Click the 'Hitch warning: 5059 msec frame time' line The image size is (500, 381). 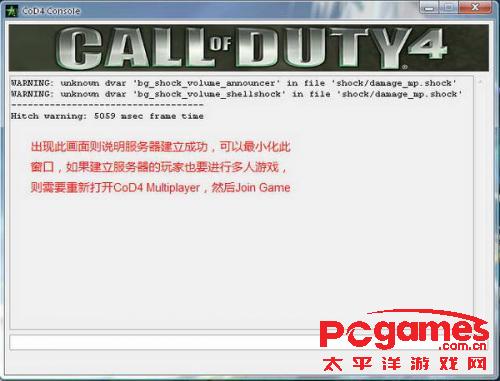[107, 116]
